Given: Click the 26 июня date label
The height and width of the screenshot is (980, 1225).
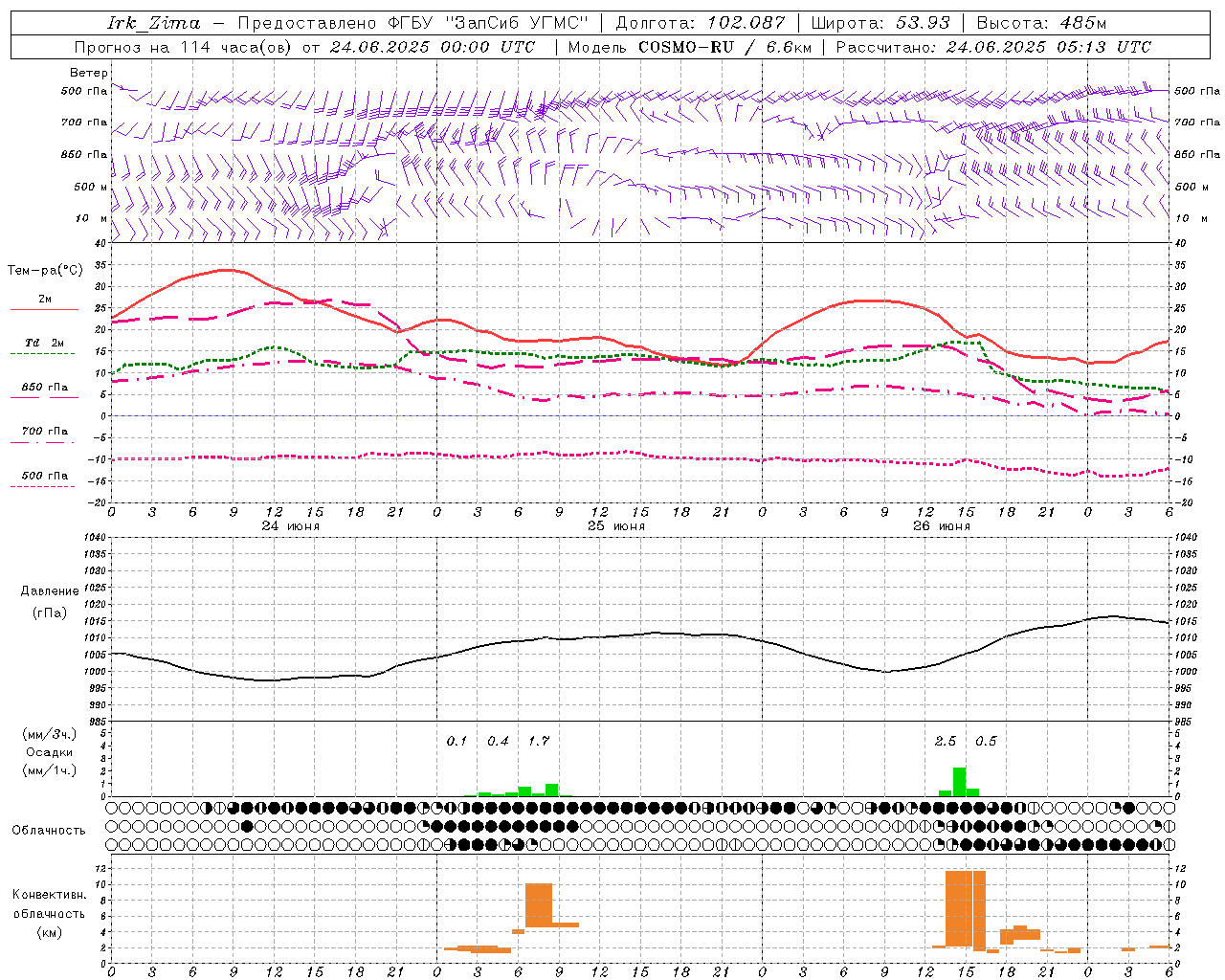Looking at the screenshot, I should 942,526.
